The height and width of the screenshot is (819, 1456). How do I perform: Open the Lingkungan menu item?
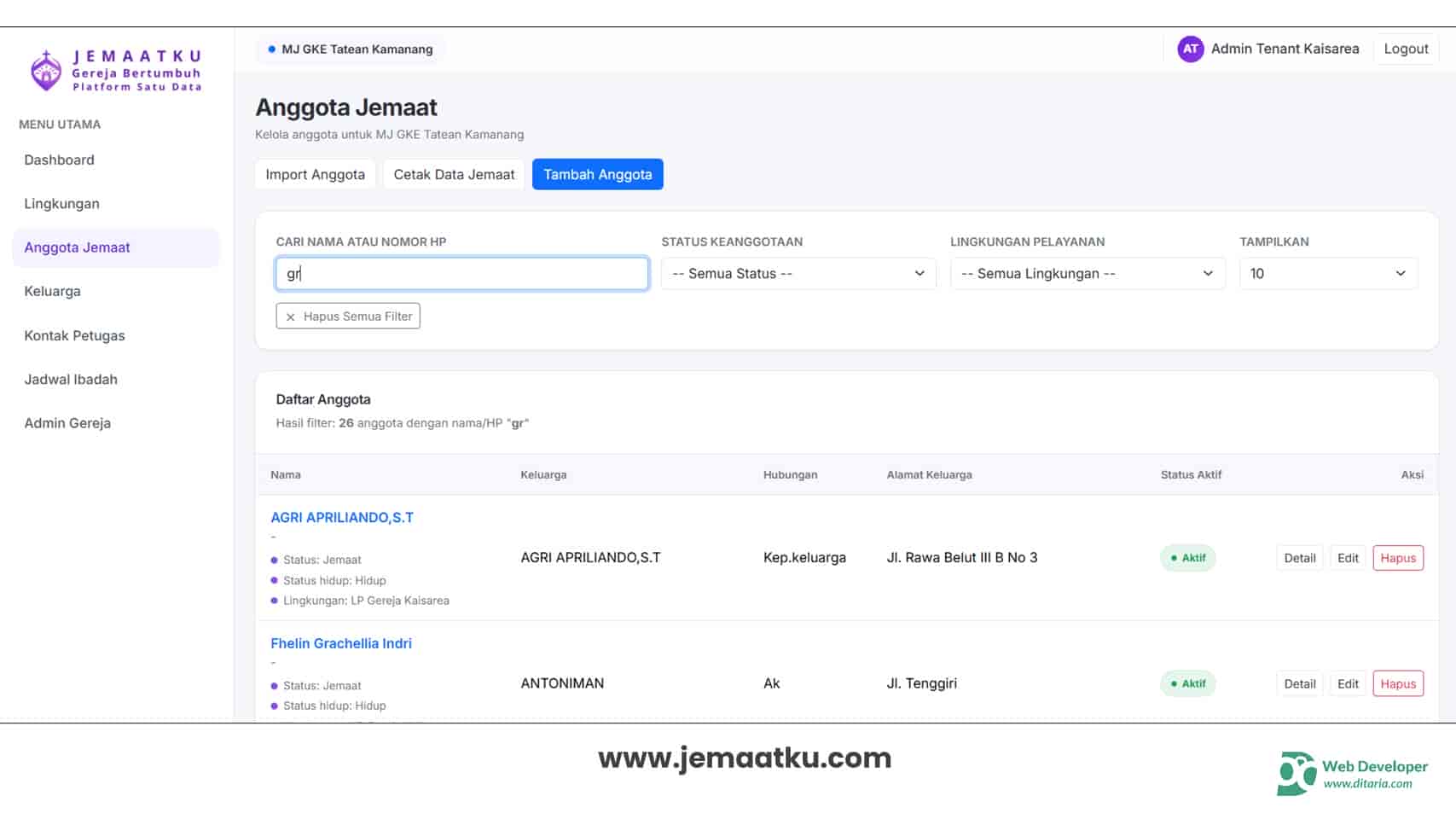point(61,204)
